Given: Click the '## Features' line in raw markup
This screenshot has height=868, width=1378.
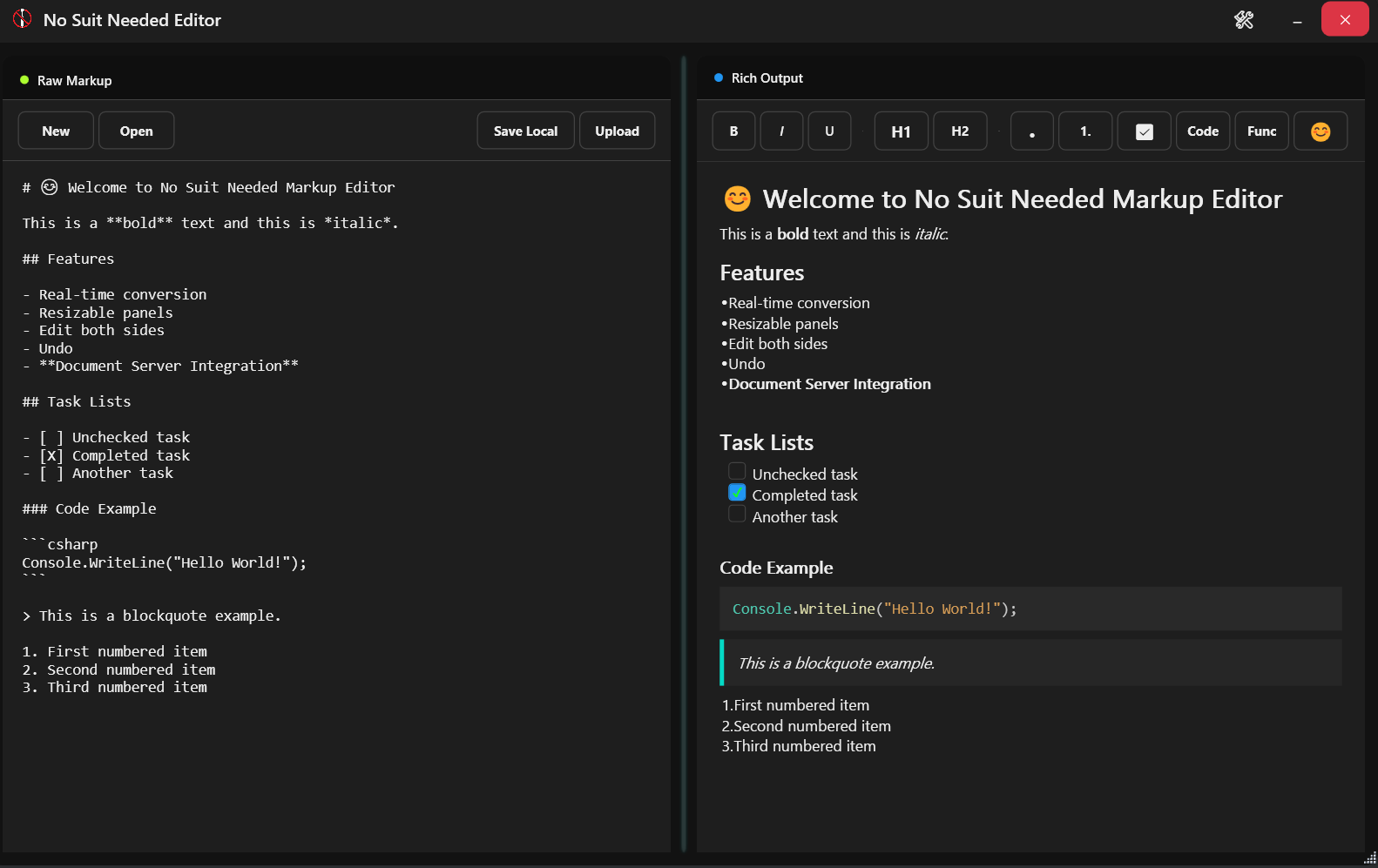Looking at the screenshot, I should [68, 259].
